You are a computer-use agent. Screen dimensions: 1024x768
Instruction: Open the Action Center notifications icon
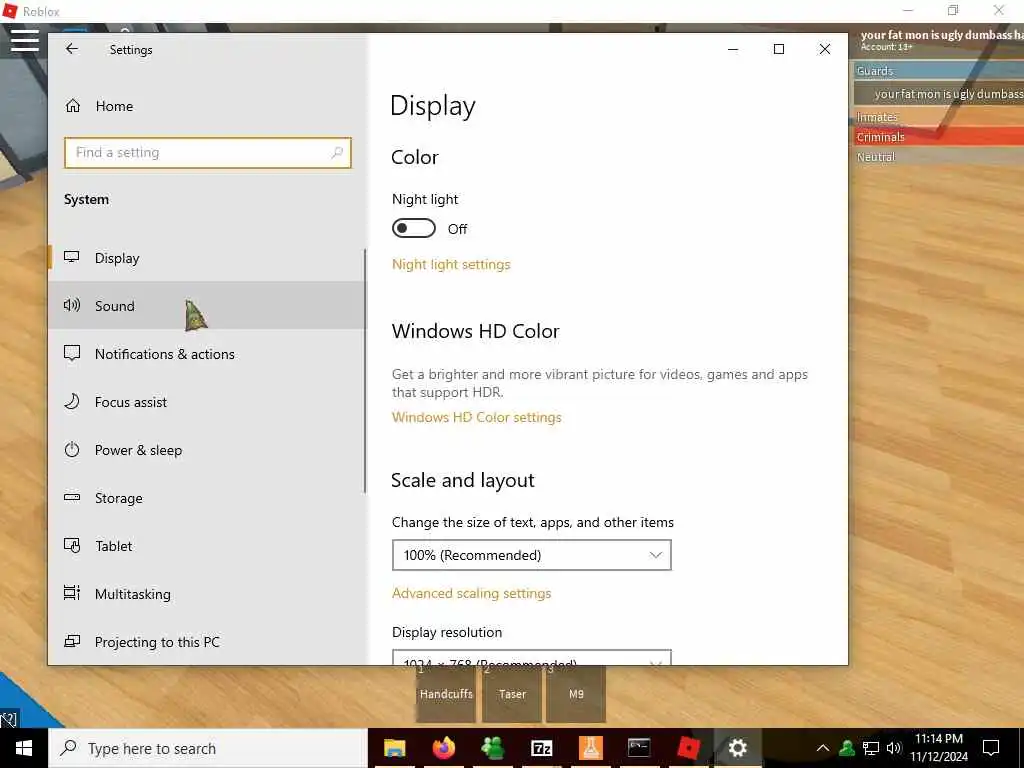click(991, 748)
